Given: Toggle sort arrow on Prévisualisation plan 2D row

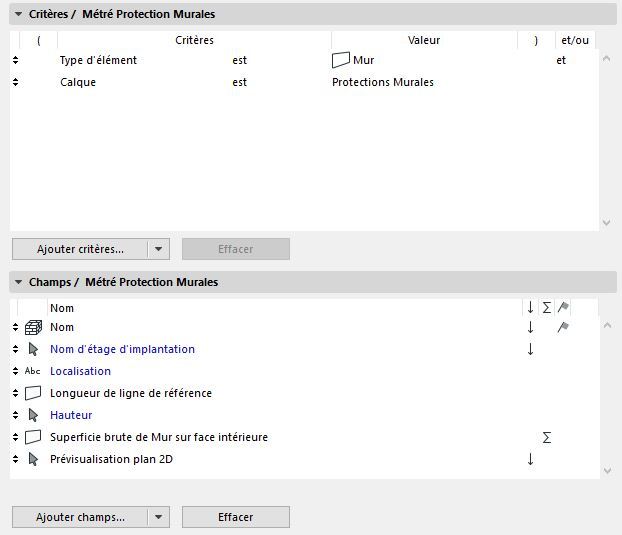Looking at the screenshot, I should point(530,459).
